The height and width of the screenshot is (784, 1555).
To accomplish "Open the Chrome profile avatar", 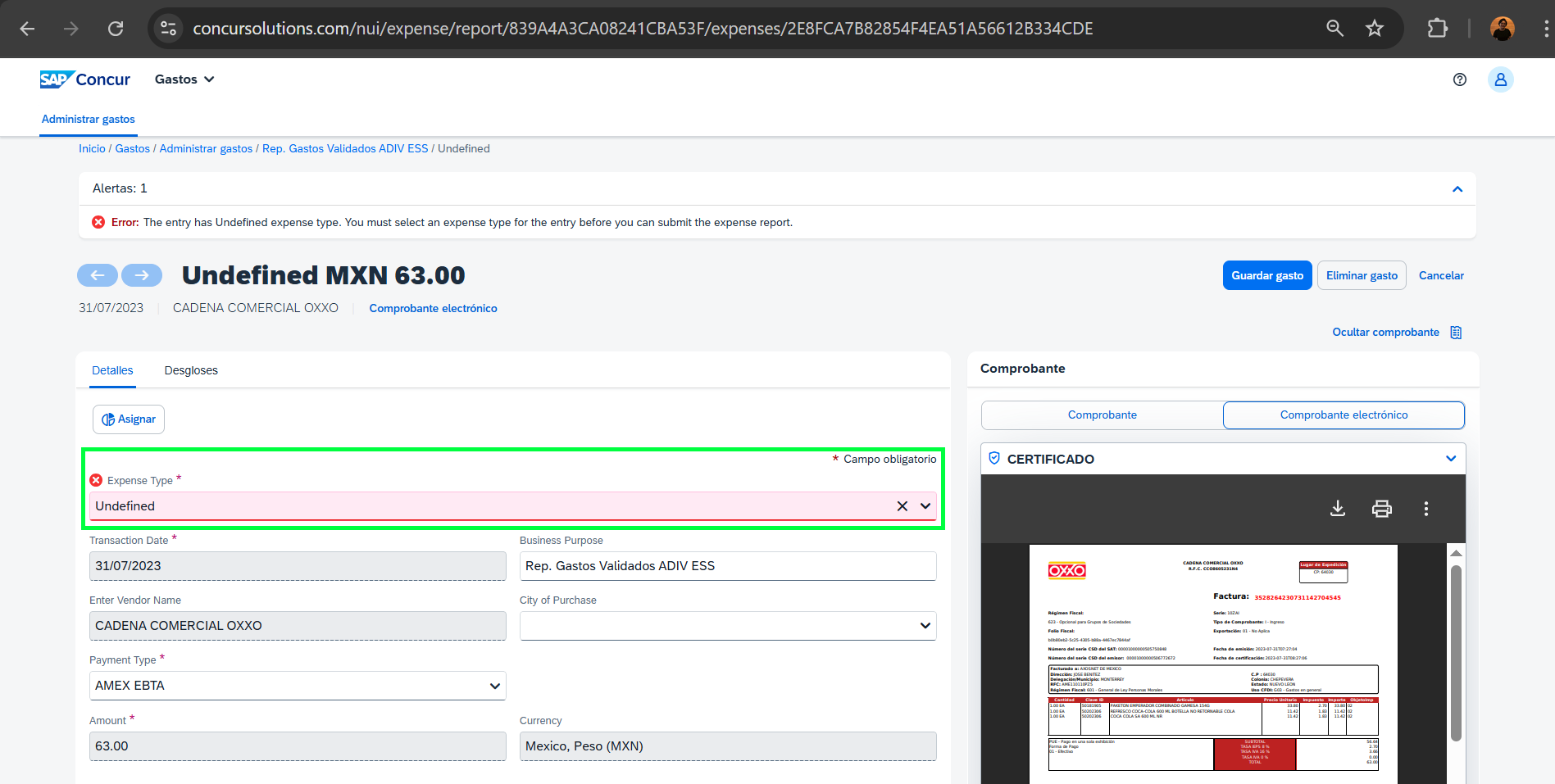I will click(x=1502, y=29).
